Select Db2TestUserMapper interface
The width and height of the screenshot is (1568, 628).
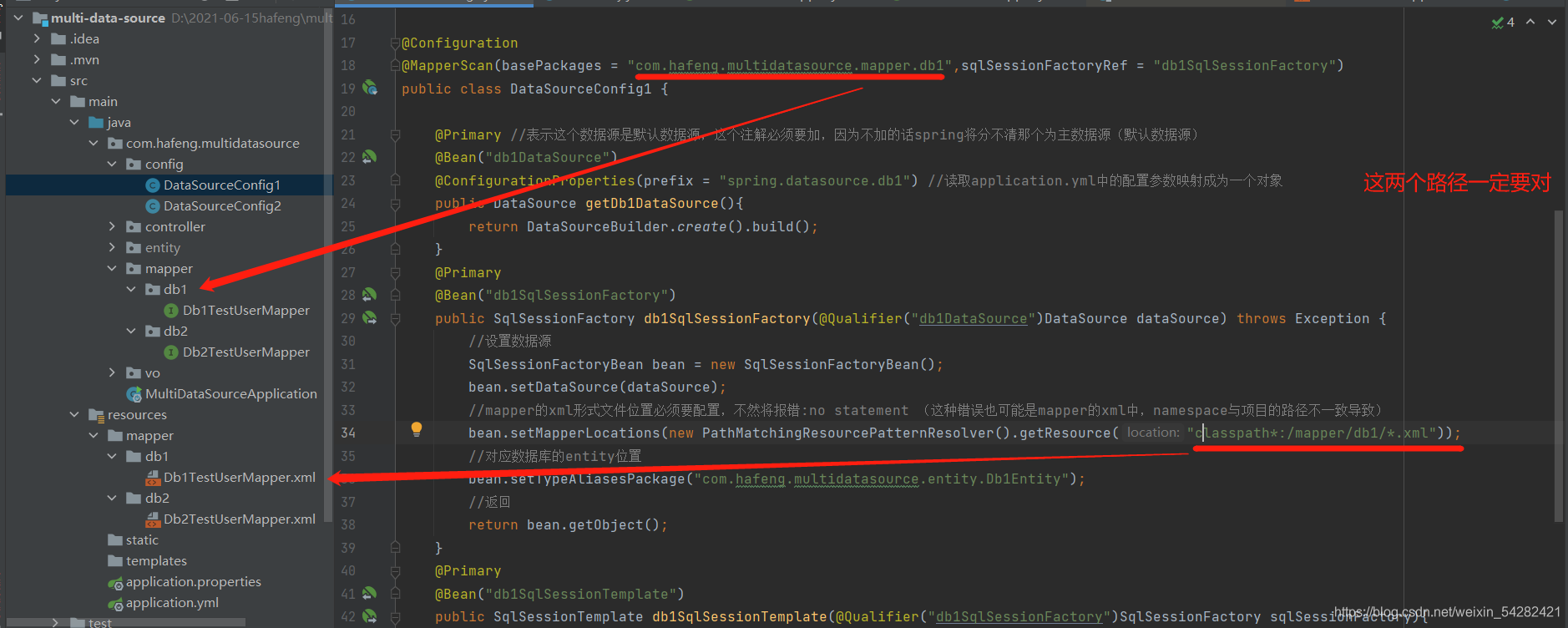(246, 352)
